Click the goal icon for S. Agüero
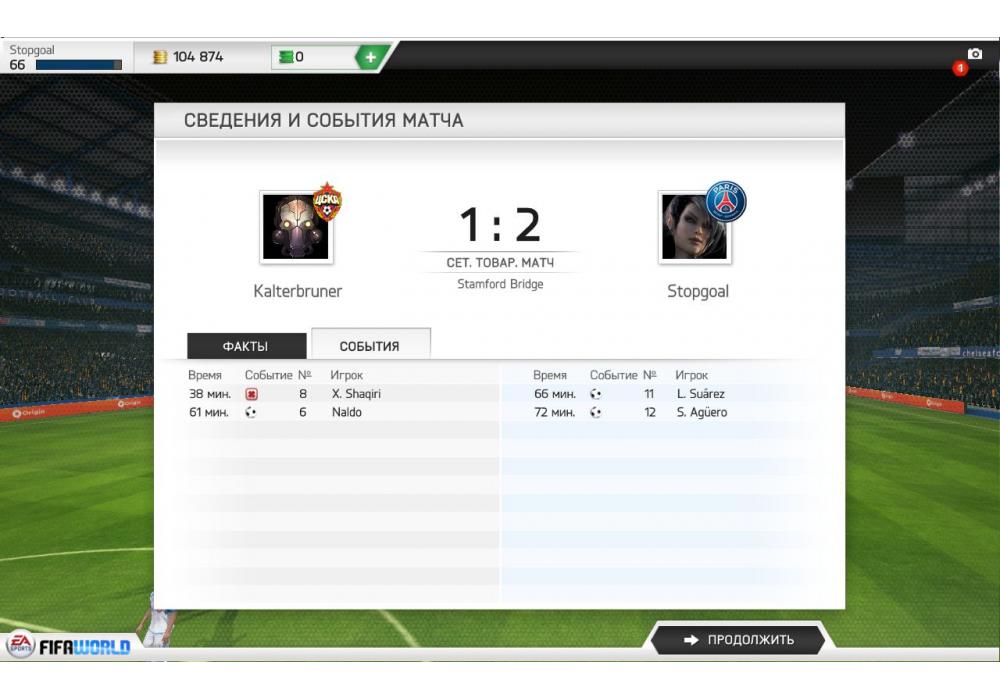Image resolution: width=1000 pixels, height=700 pixels. coord(596,412)
